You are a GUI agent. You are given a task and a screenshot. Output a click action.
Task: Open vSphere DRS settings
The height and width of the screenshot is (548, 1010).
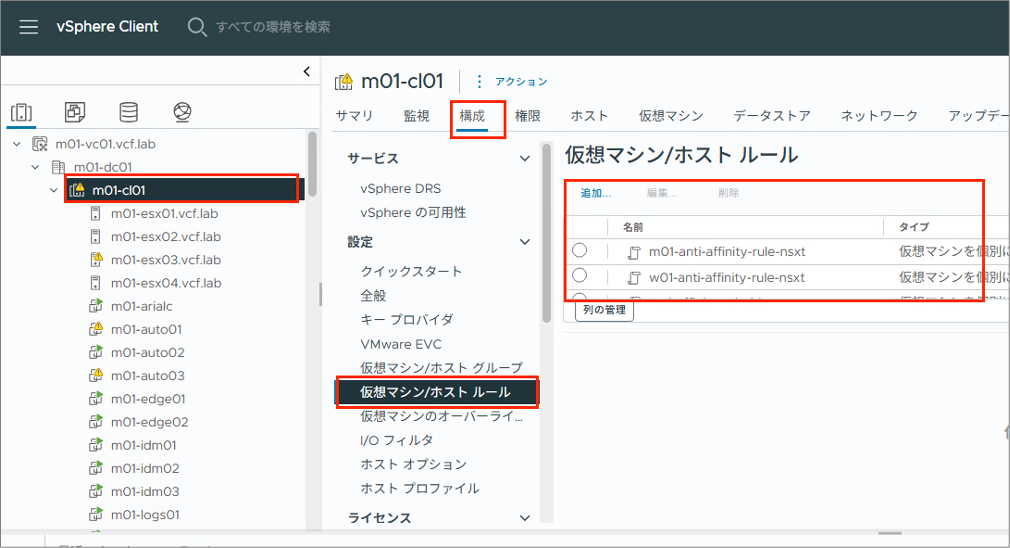pyautogui.click(x=401, y=189)
